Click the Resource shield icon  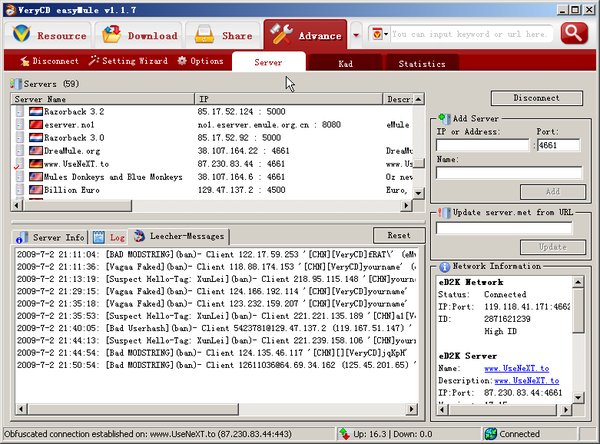(x=21, y=34)
